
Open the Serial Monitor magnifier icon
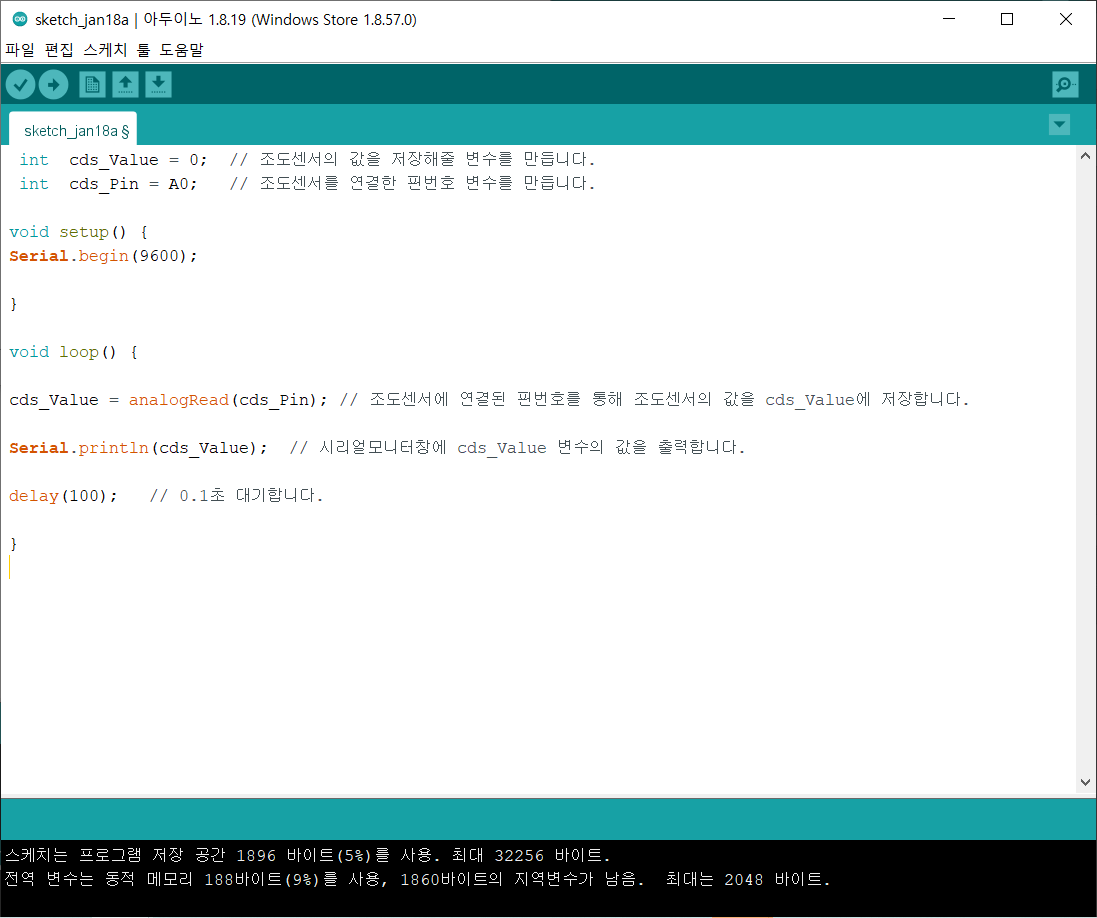coord(1065,85)
